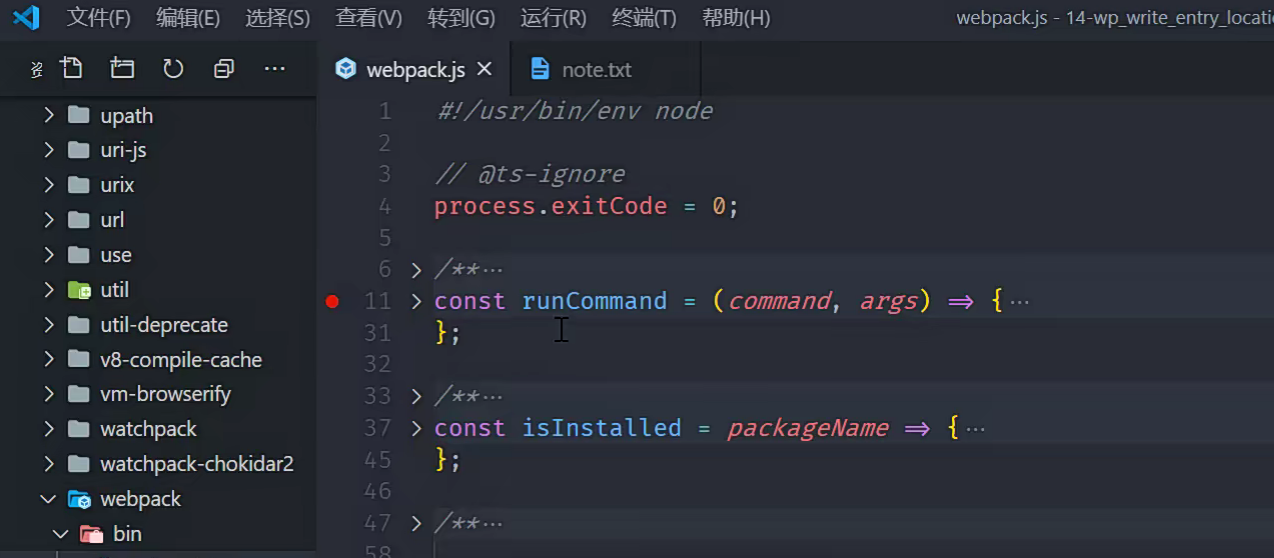Open the 文件(F) menu

click(98, 18)
